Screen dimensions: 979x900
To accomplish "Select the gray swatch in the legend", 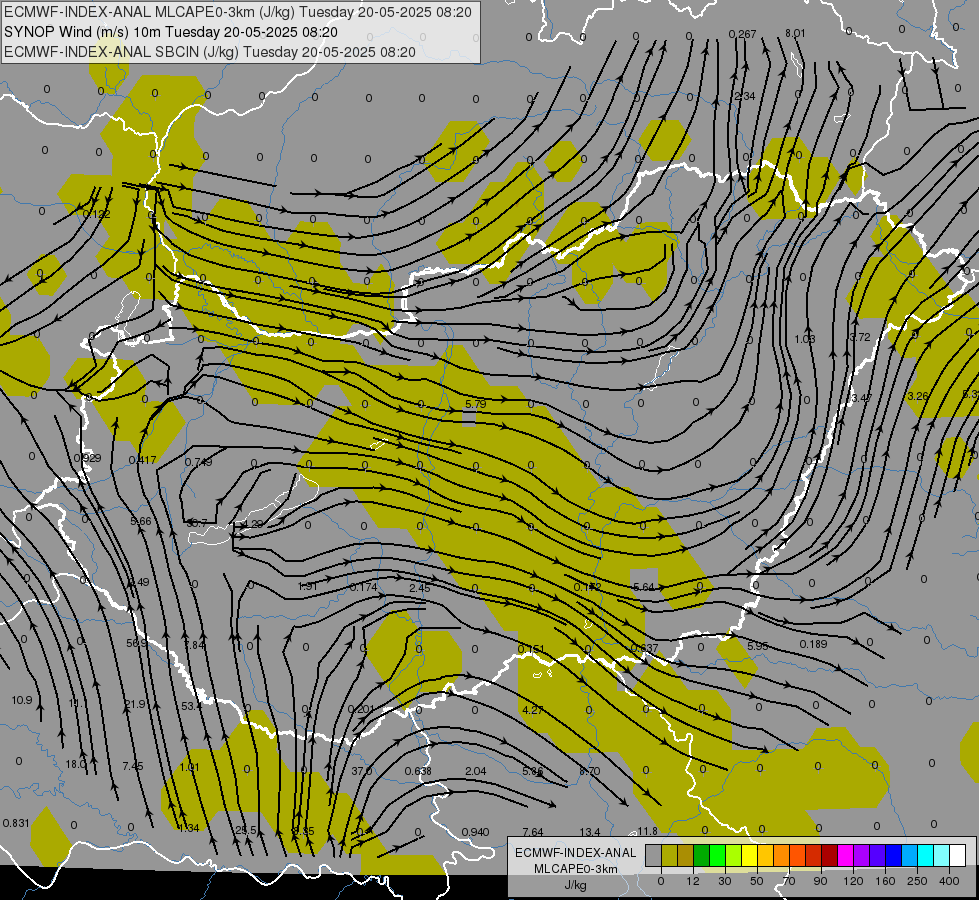I will click(653, 855).
